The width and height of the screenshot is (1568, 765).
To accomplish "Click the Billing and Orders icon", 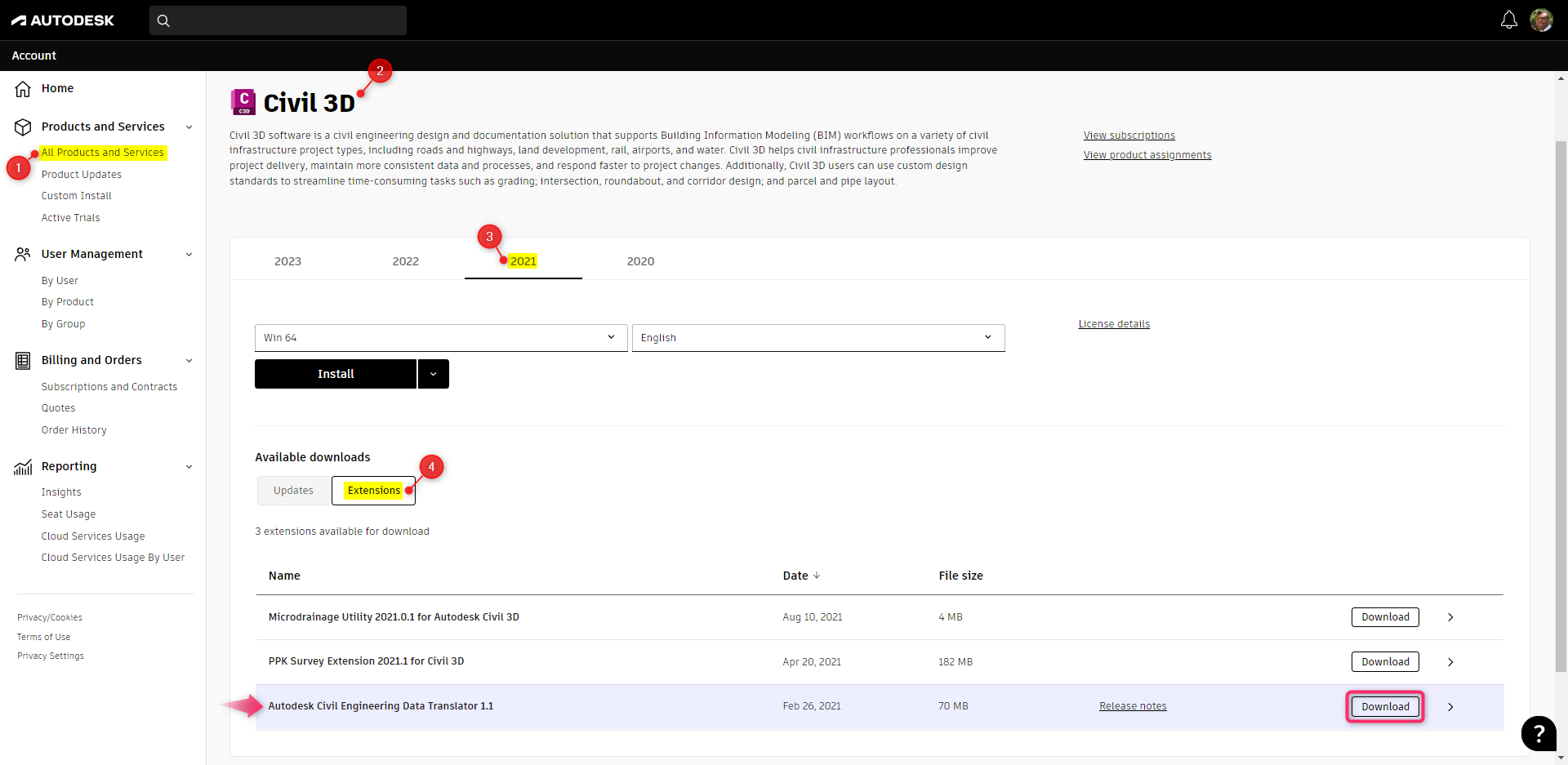I will click(23, 361).
